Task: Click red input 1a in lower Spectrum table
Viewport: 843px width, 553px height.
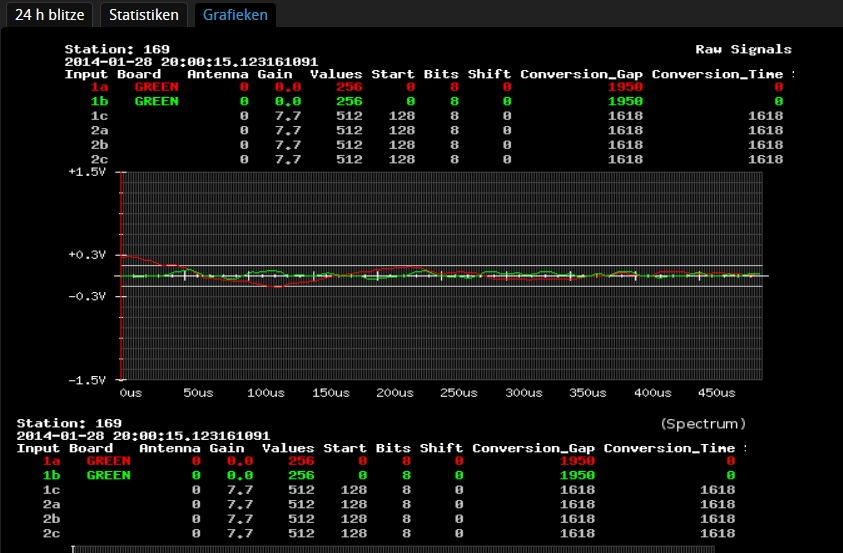Action: click(x=52, y=461)
